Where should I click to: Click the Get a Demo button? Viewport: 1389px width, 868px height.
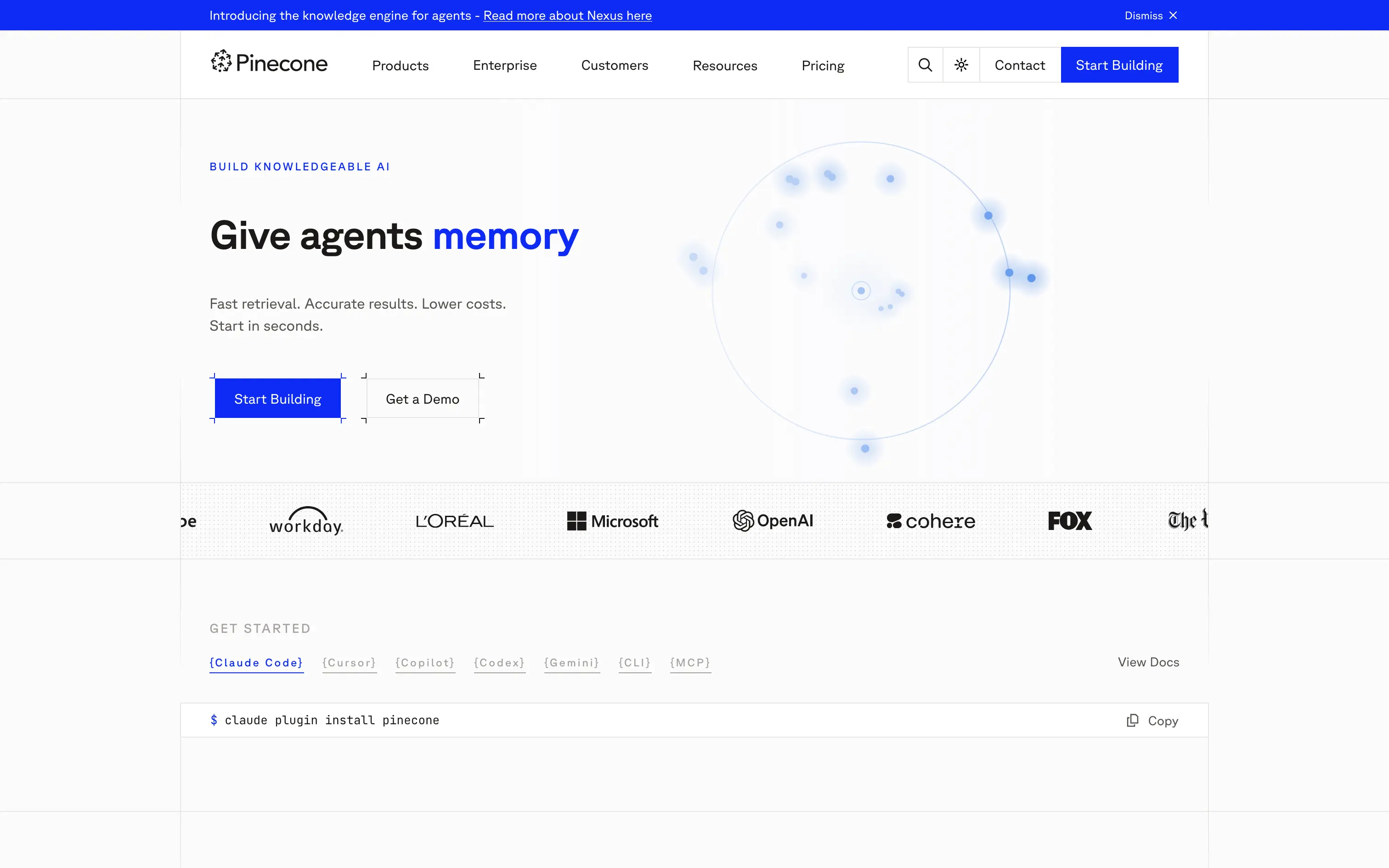tap(423, 399)
